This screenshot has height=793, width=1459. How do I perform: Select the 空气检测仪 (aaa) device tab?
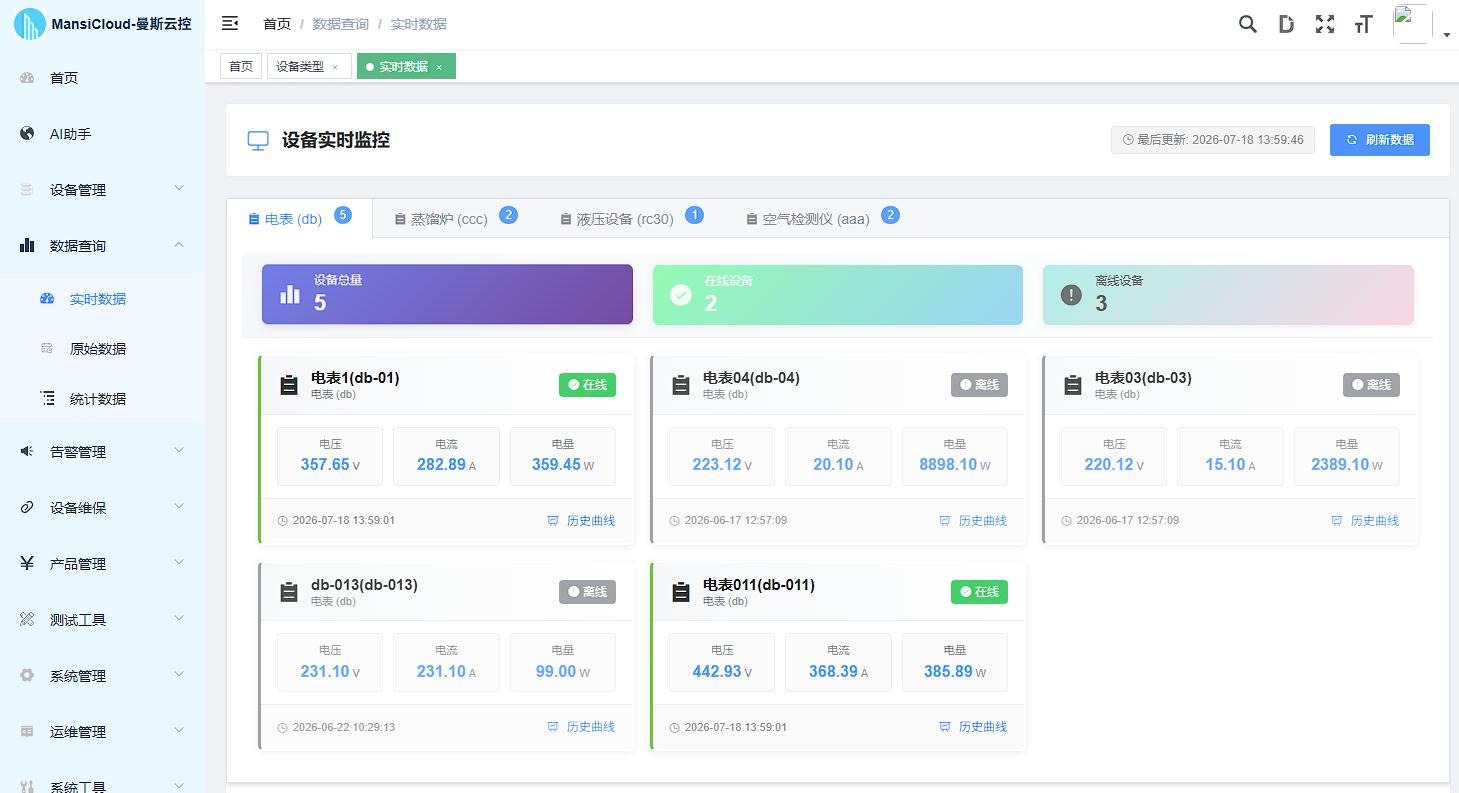tap(823, 218)
